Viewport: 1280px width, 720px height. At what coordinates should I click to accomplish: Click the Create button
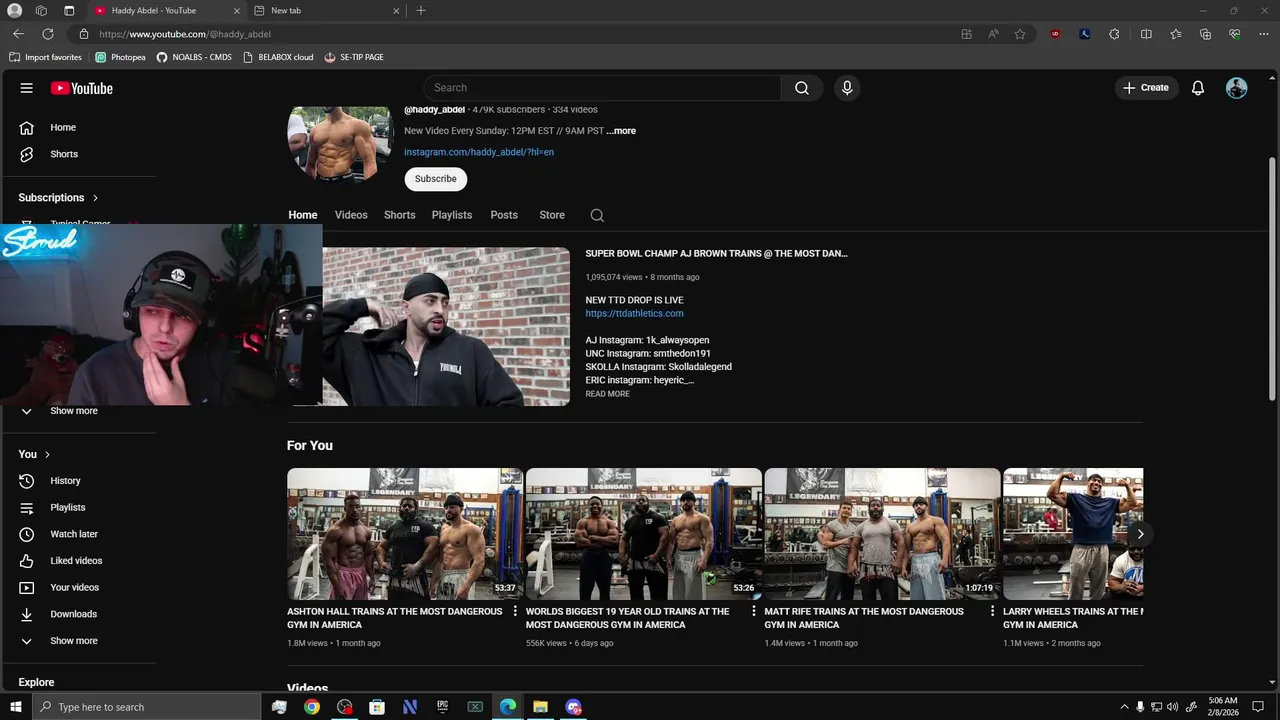point(1146,88)
